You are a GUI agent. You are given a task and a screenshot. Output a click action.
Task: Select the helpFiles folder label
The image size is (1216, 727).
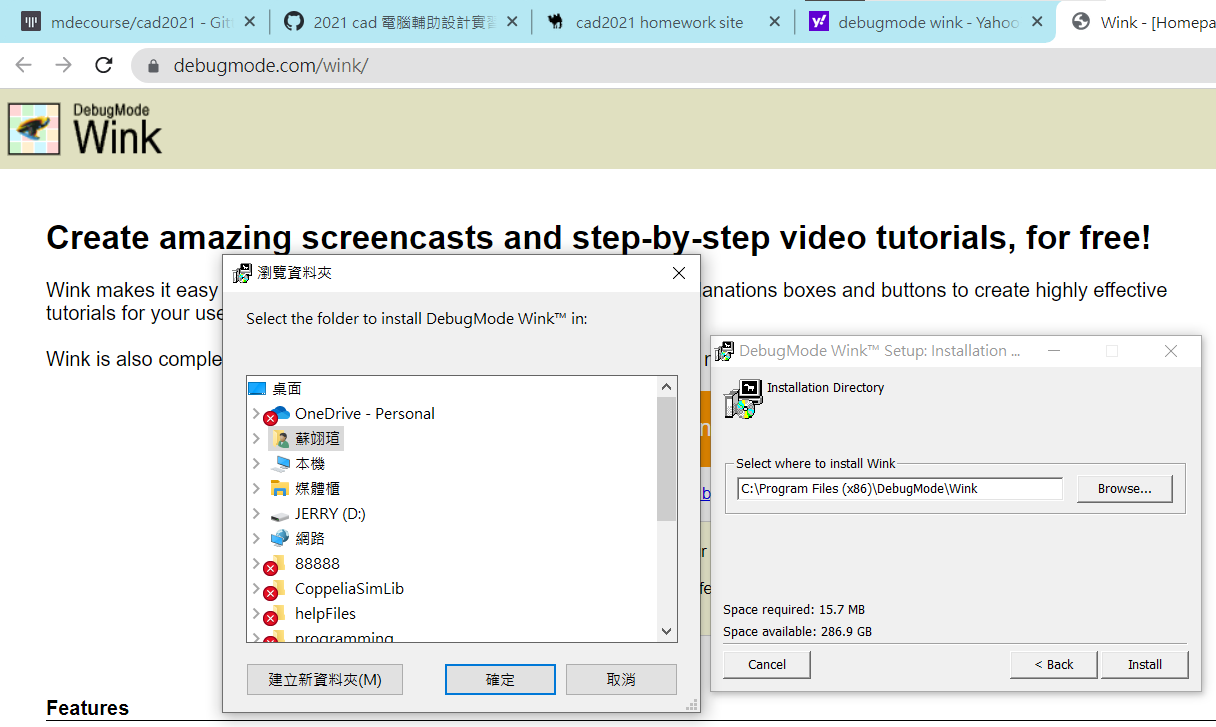(x=326, y=613)
